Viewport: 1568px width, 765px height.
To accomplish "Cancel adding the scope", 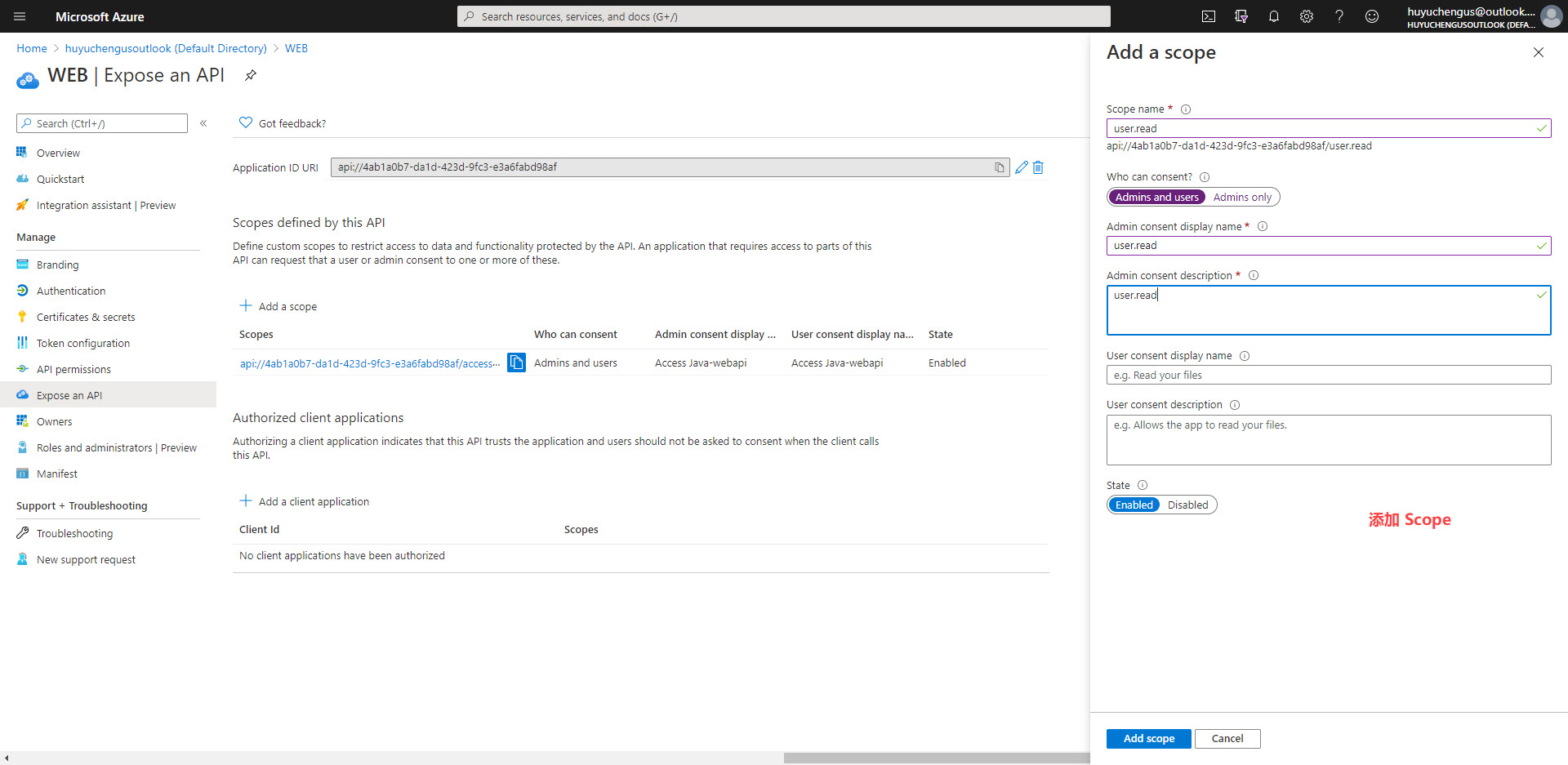I will [1227, 739].
